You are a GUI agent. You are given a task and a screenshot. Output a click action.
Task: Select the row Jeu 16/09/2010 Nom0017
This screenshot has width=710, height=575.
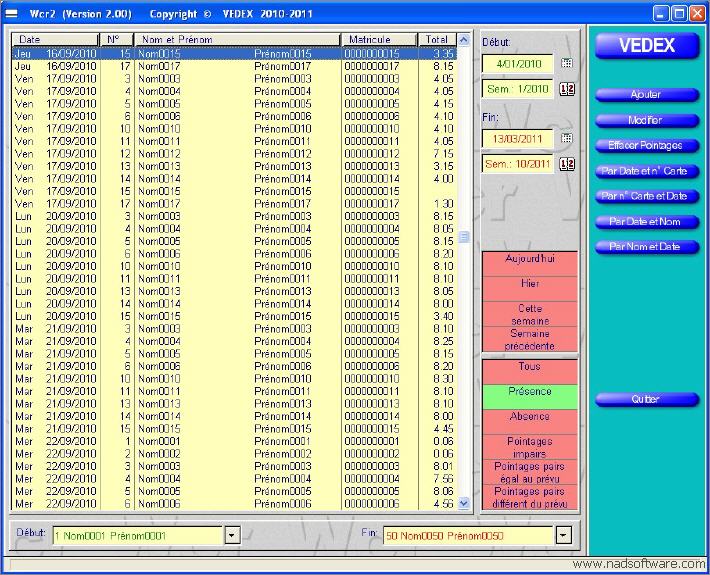point(234,66)
